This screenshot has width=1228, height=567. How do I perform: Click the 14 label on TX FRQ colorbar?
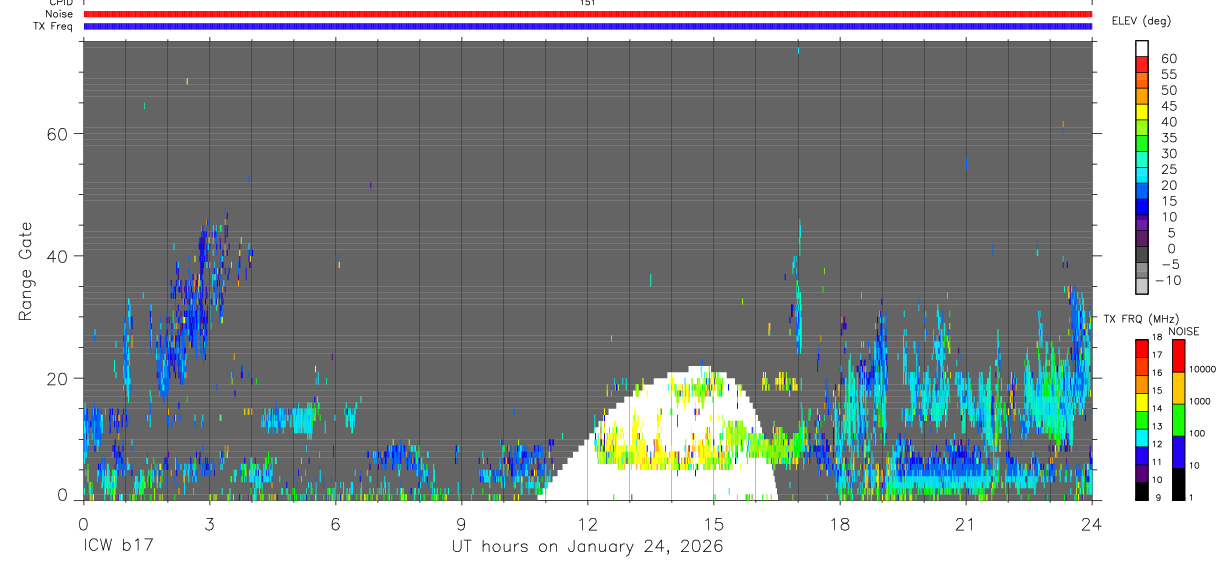pyautogui.click(x=1157, y=408)
